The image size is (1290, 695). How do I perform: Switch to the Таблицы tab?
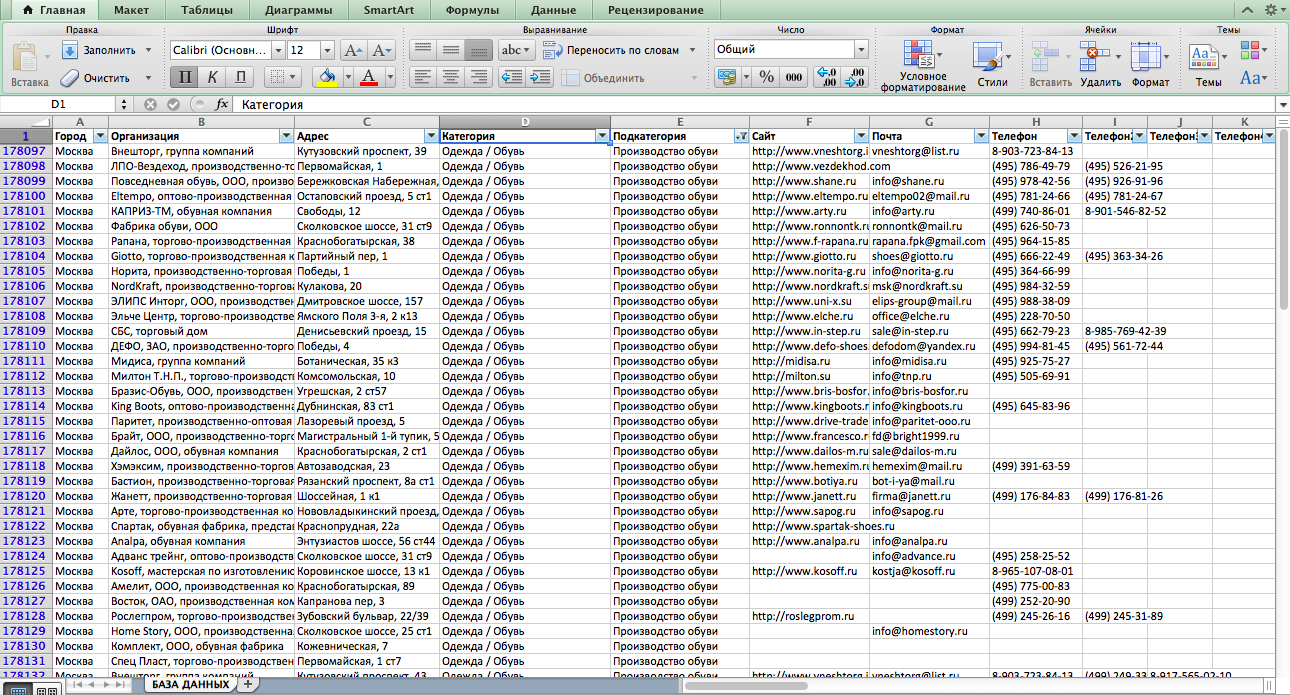(x=208, y=10)
